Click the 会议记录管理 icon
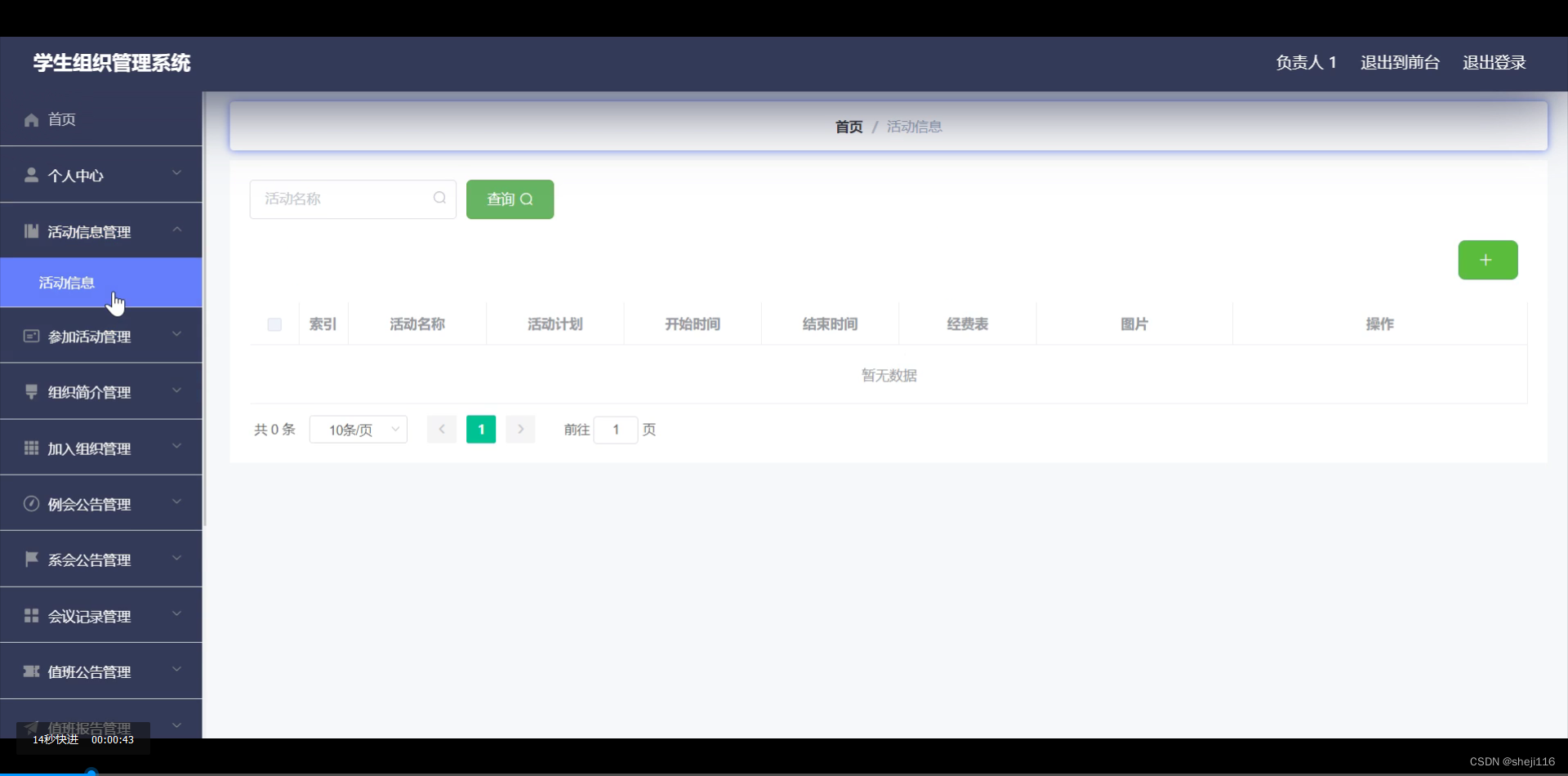 [x=30, y=615]
